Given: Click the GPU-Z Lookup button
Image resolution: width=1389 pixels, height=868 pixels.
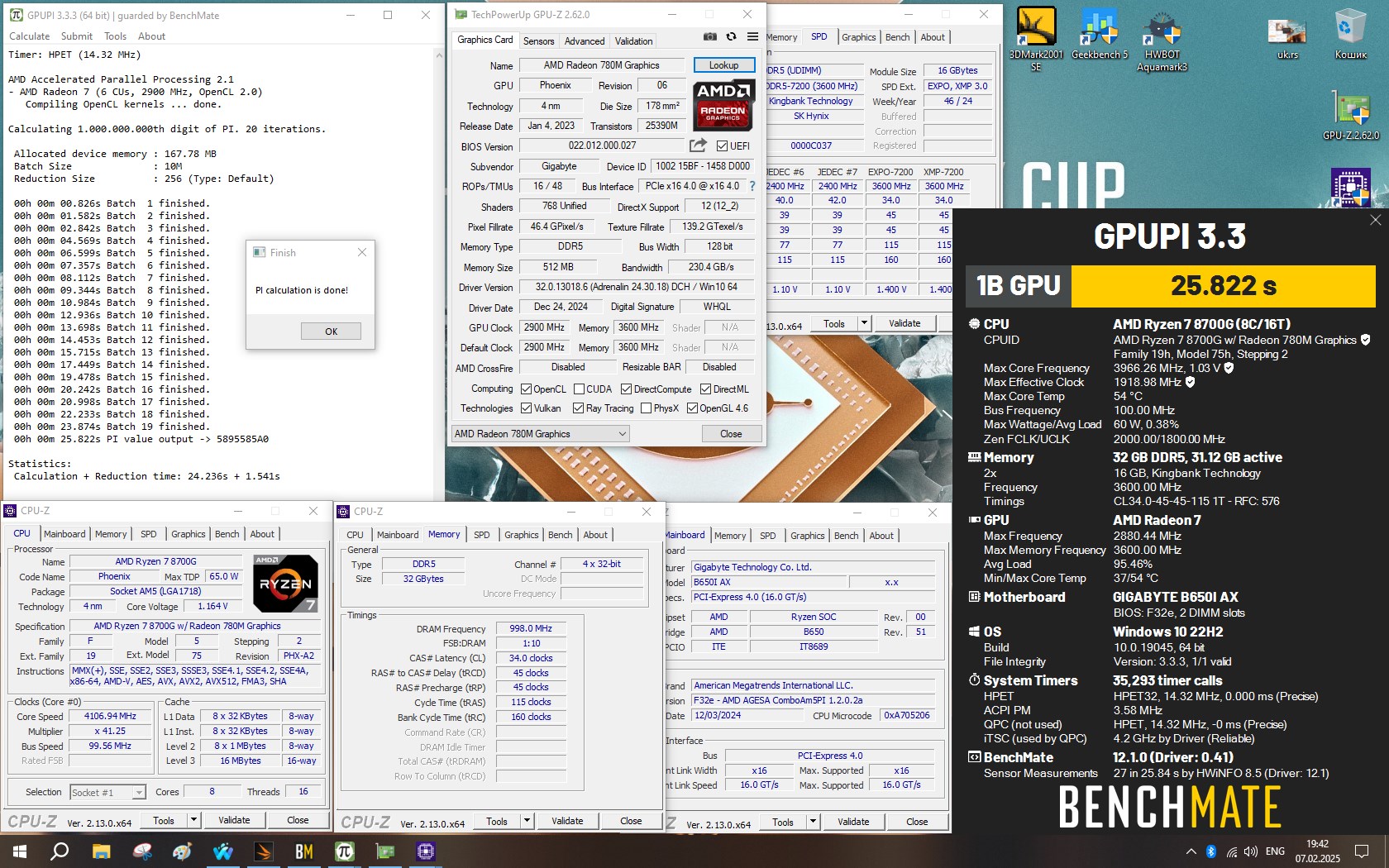Looking at the screenshot, I should click(x=723, y=65).
